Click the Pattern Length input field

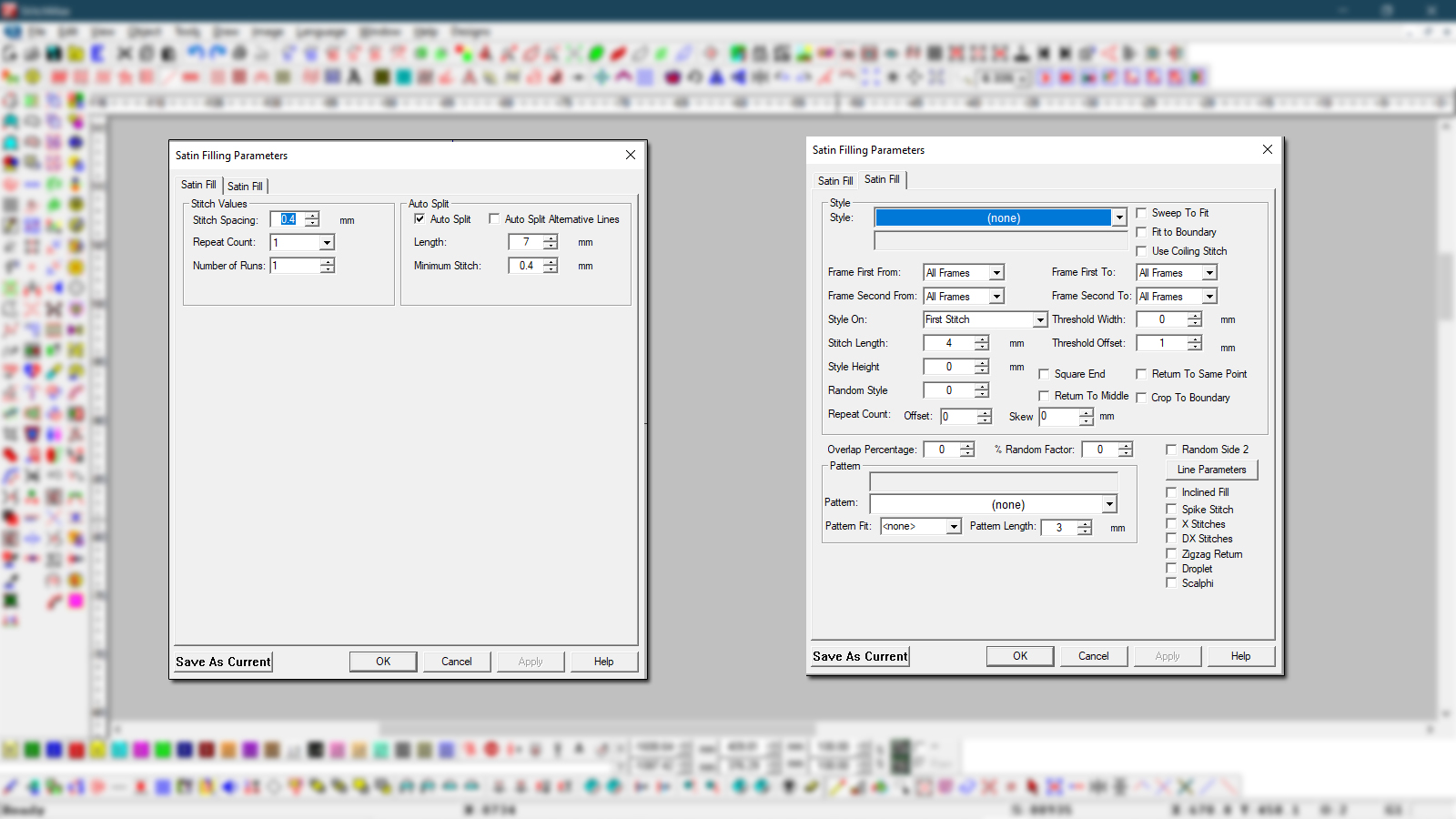(1059, 528)
